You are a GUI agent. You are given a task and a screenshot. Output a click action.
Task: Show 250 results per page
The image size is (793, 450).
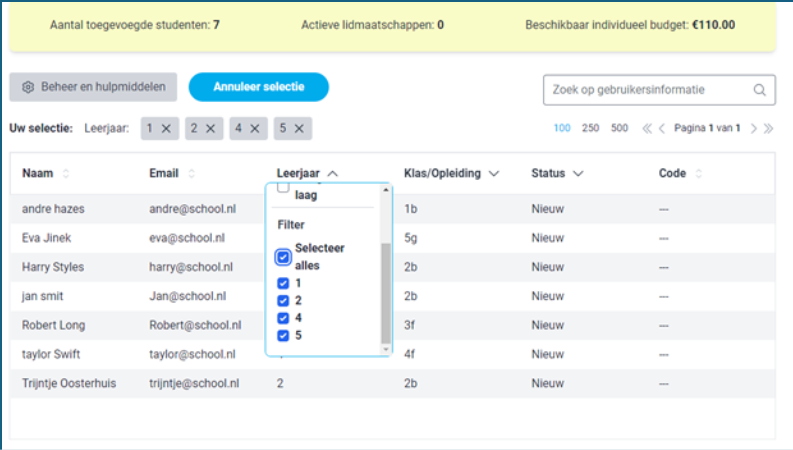coord(590,128)
